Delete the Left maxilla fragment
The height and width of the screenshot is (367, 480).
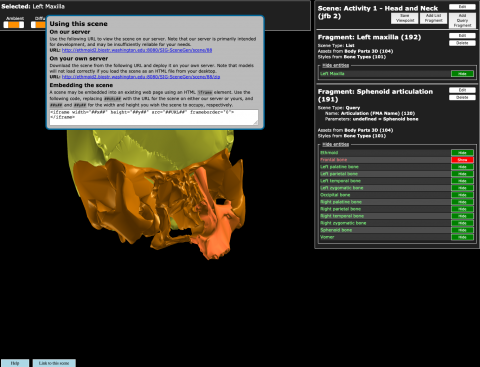(462, 43)
